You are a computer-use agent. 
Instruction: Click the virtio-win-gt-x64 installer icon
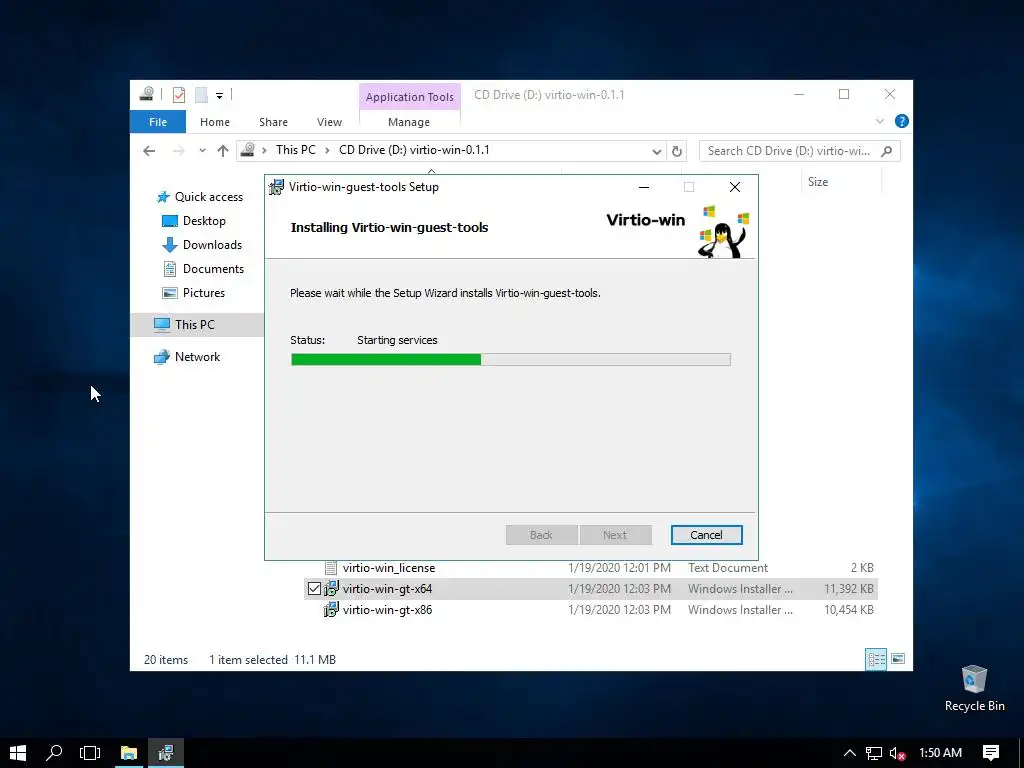(x=331, y=589)
